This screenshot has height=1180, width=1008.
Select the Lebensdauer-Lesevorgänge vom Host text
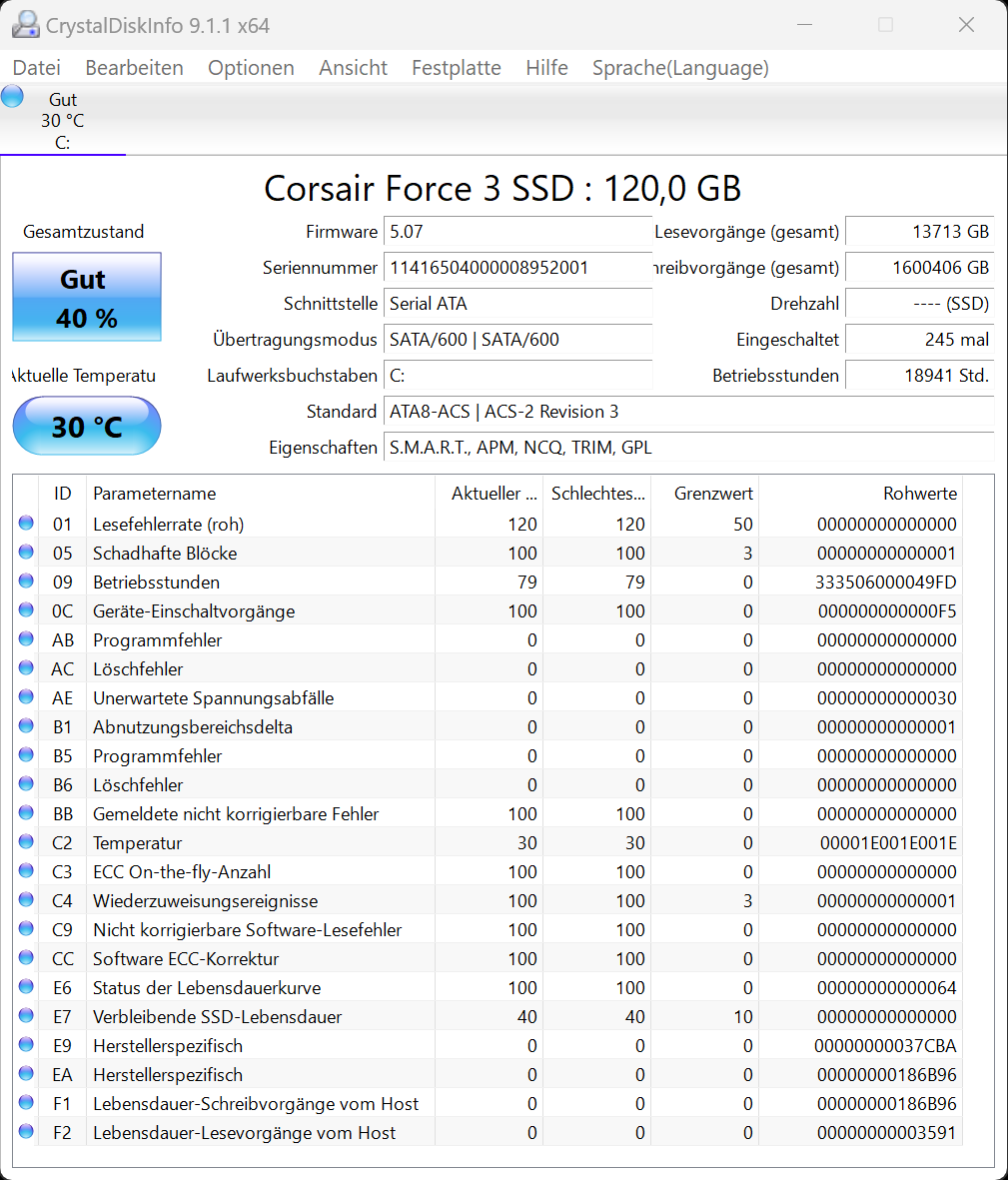244,1133
